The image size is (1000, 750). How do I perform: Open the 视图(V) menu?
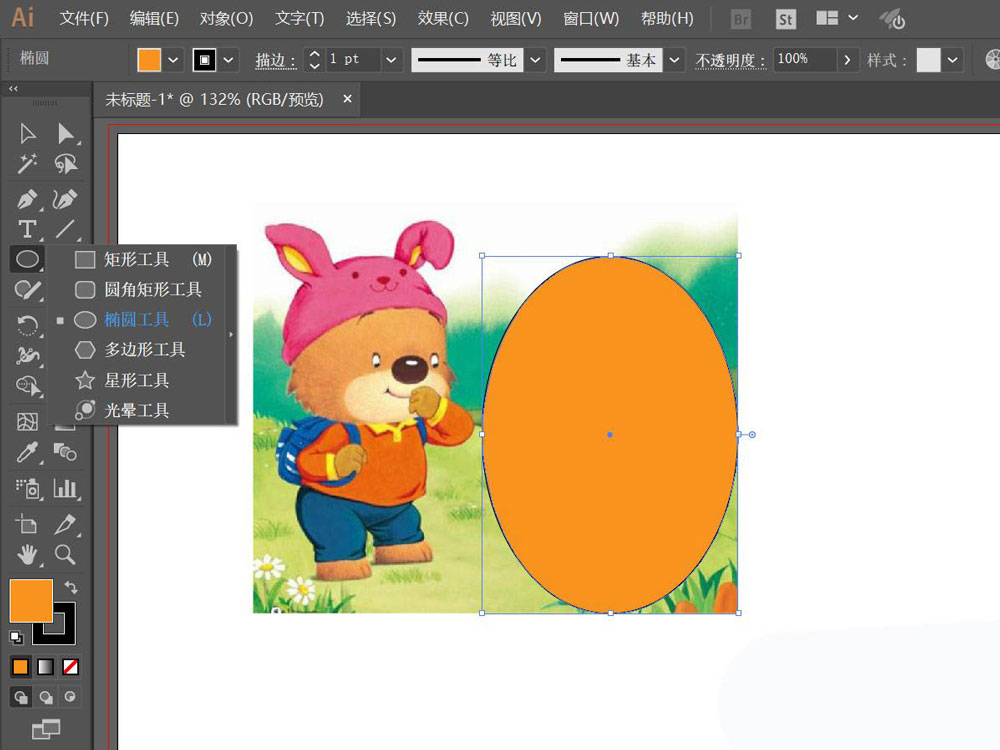pyautogui.click(x=516, y=18)
